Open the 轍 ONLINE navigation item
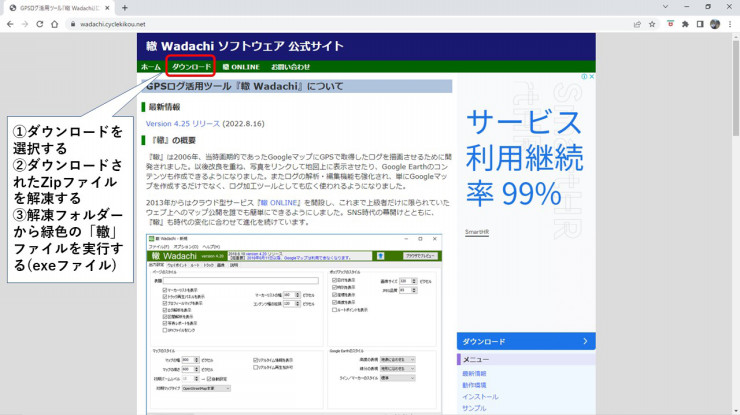740x415 pixels. tap(241, 67)
